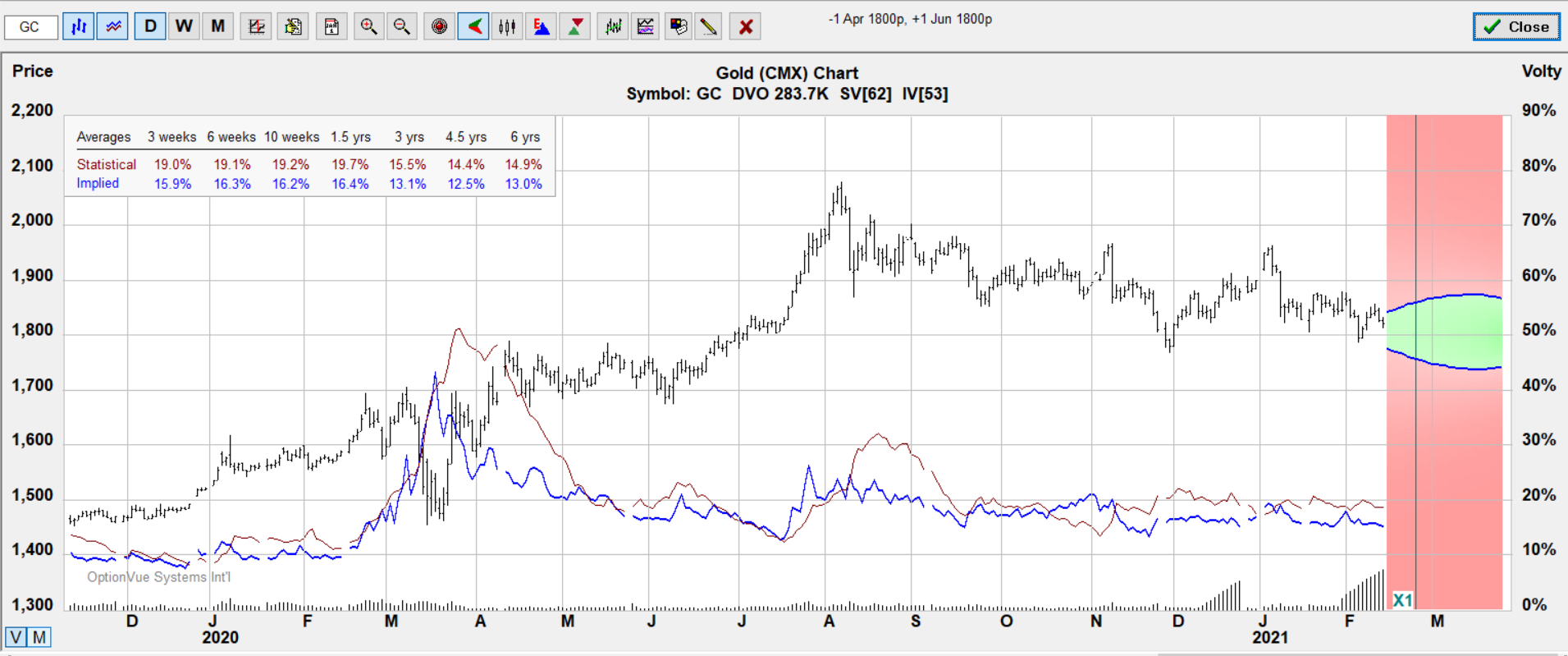The width and height of the screenshot is (1568, 656).
Task: Select the pencil drawing tool
Action: point(708,27)
